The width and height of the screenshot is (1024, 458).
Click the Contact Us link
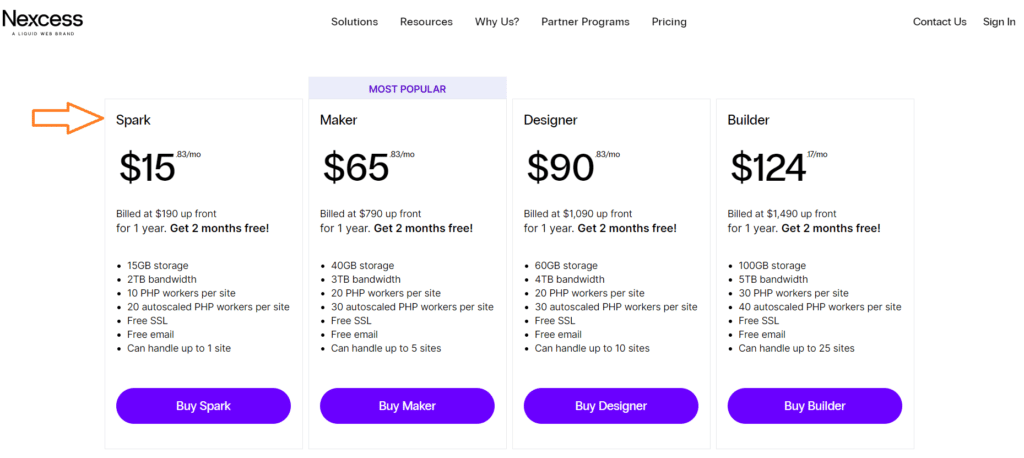939,22
